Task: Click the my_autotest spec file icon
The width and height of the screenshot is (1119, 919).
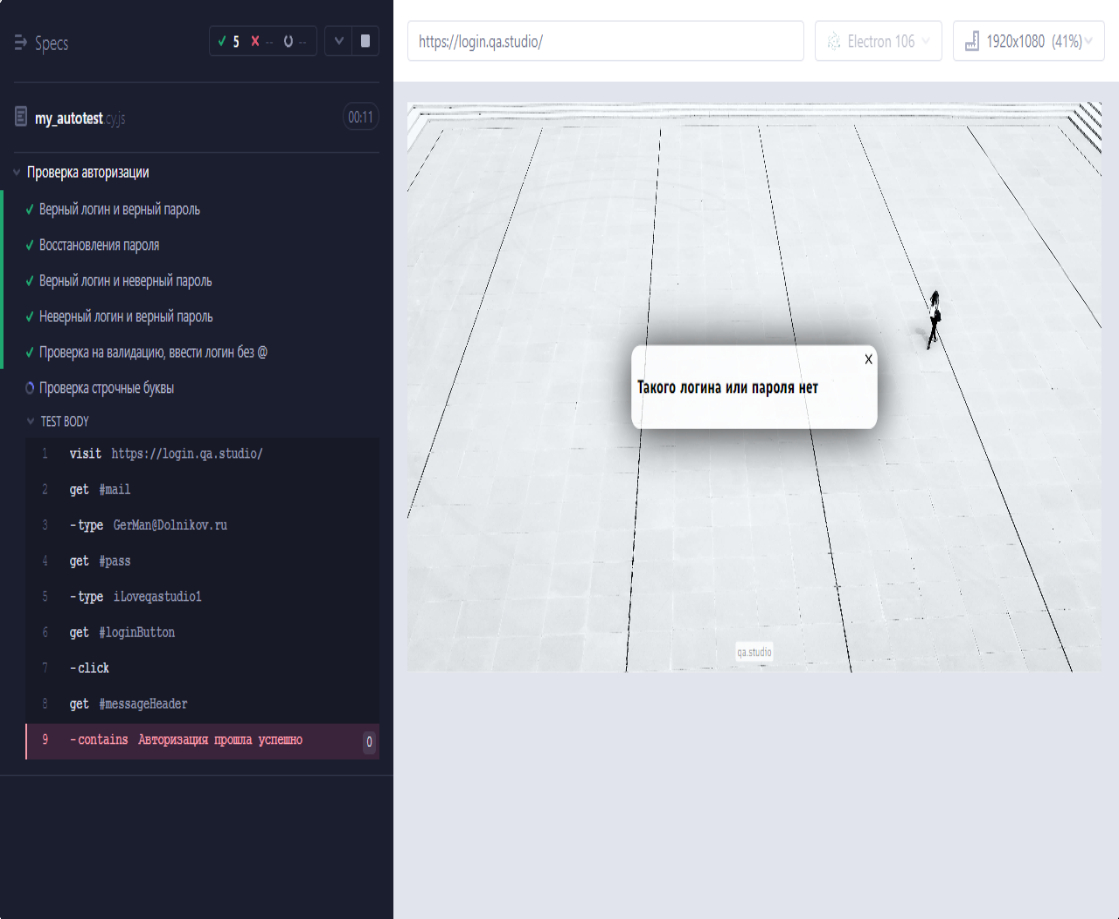Action: pos(21,118)
